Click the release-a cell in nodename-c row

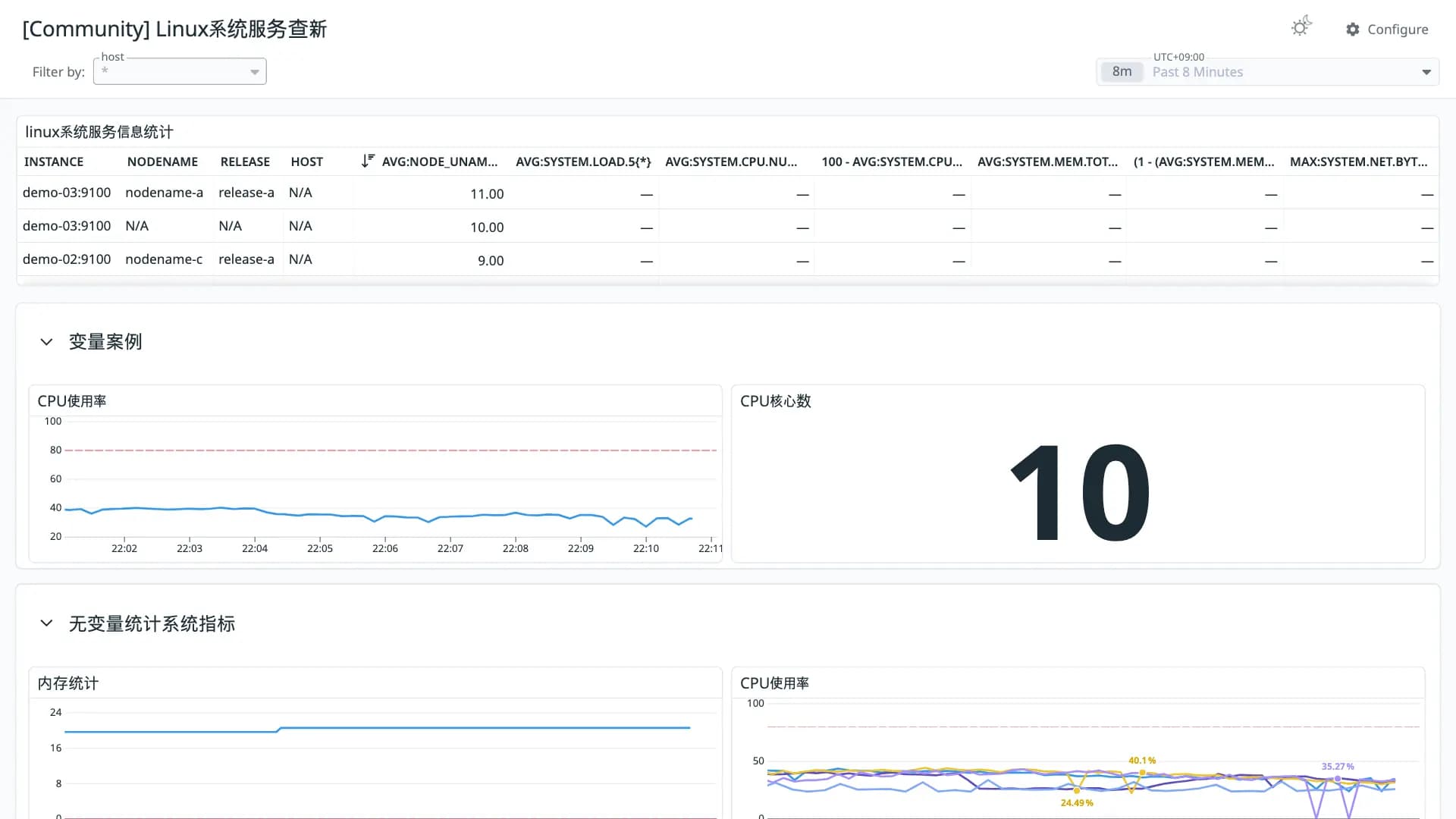246,259
